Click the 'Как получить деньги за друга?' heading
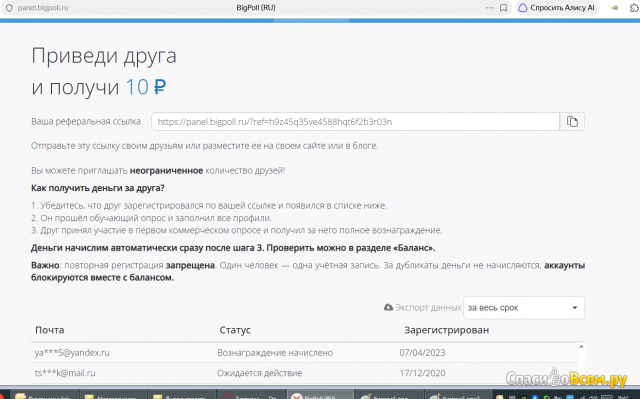Viewport: 640px width, 399px height. [98, 188]
